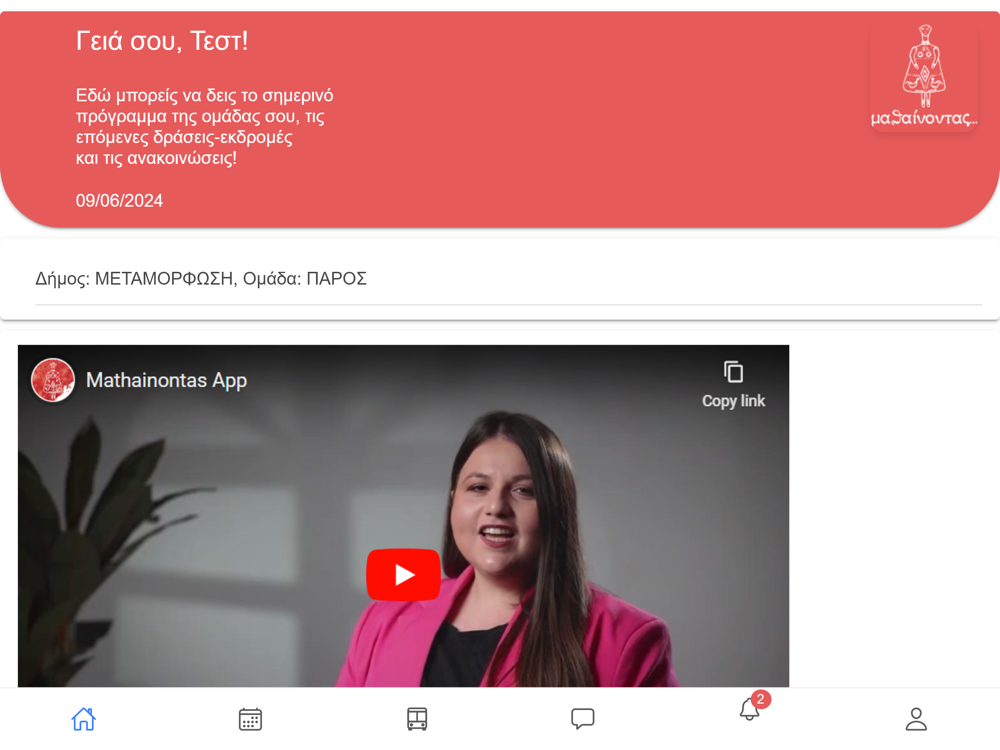Go to the Home tab icon

(84, 719)
